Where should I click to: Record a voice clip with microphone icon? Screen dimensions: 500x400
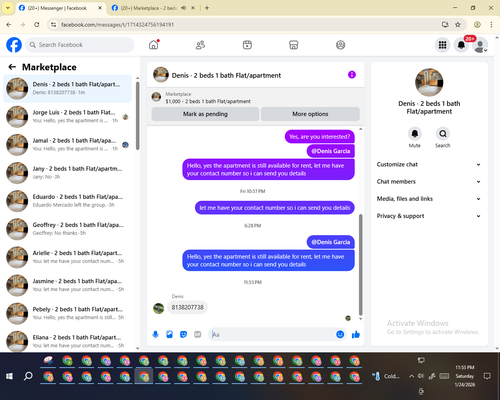[155, 334]
